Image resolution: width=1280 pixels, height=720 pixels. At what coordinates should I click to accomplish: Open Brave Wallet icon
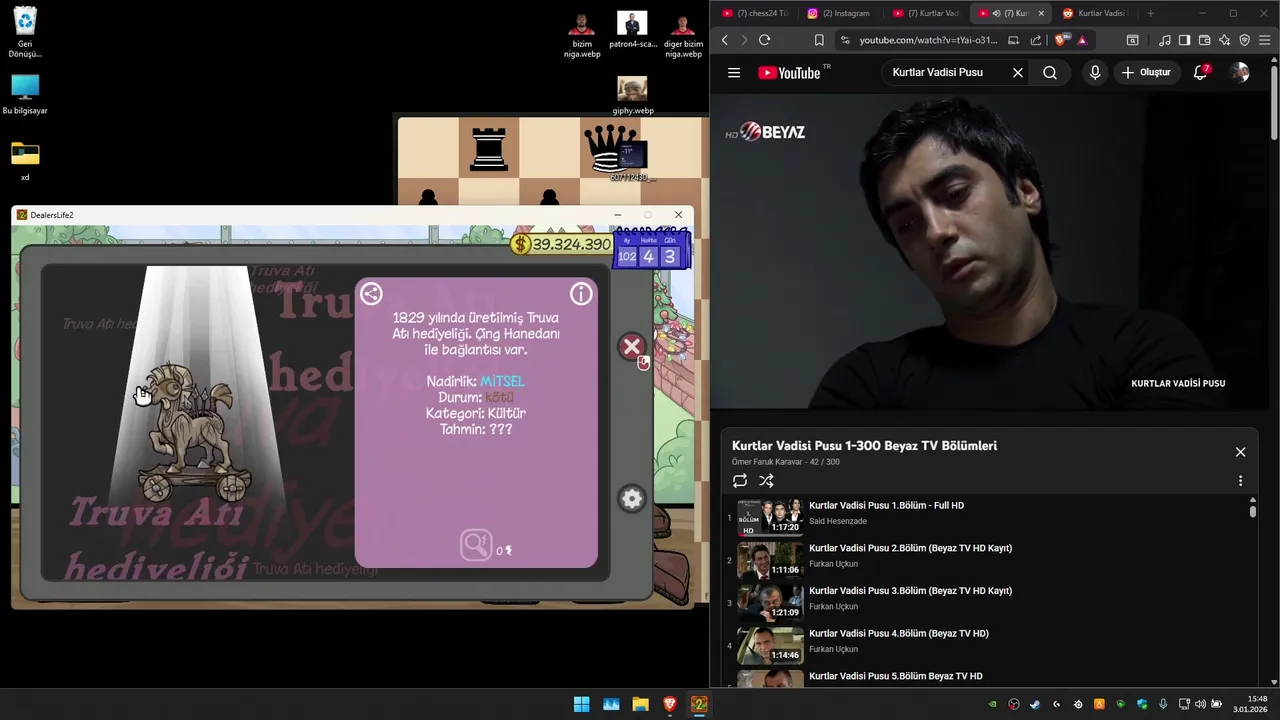[x=1204, y=40]
